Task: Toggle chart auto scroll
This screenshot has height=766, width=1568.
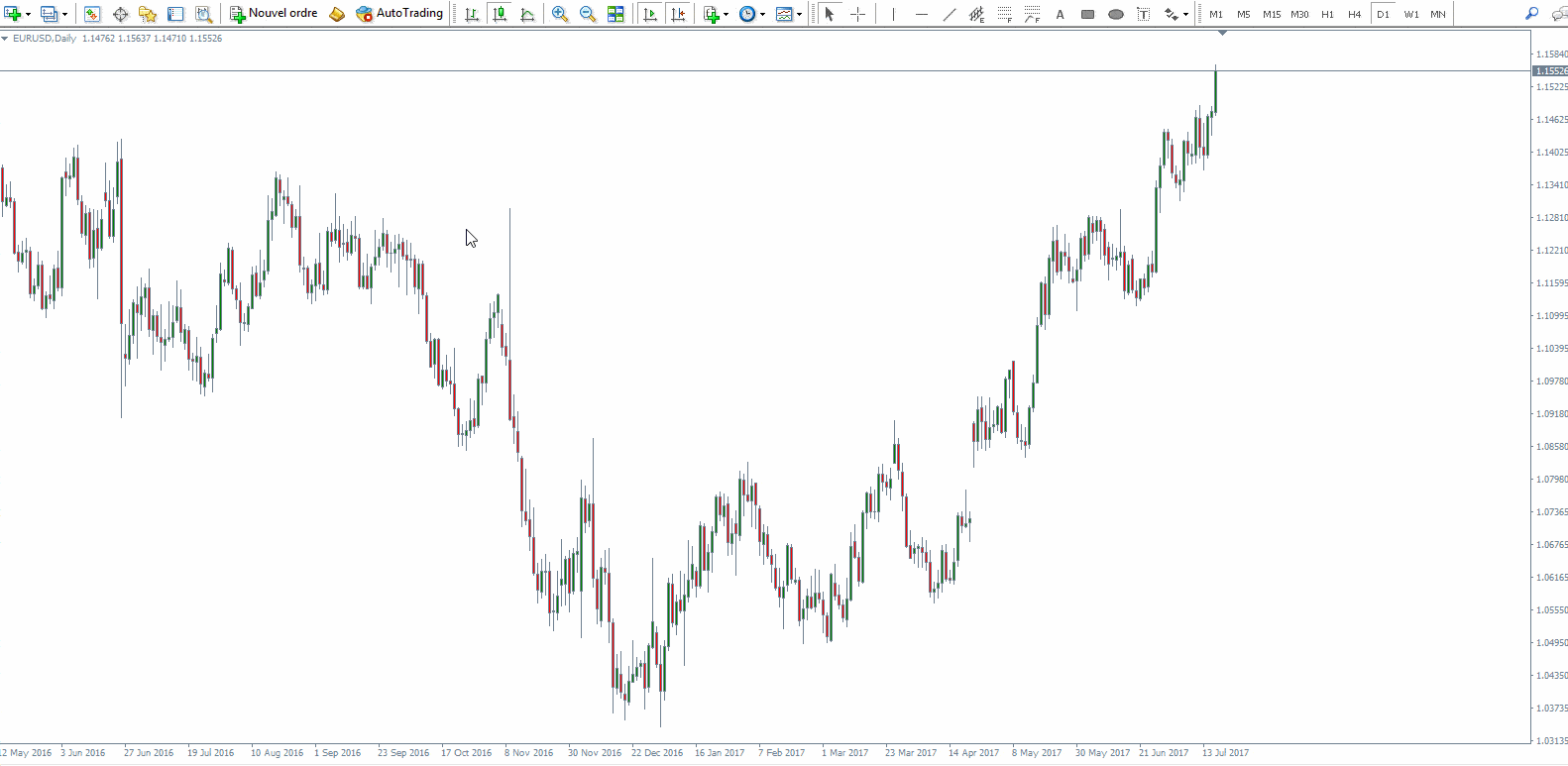Action: click(x=650, y=14)
